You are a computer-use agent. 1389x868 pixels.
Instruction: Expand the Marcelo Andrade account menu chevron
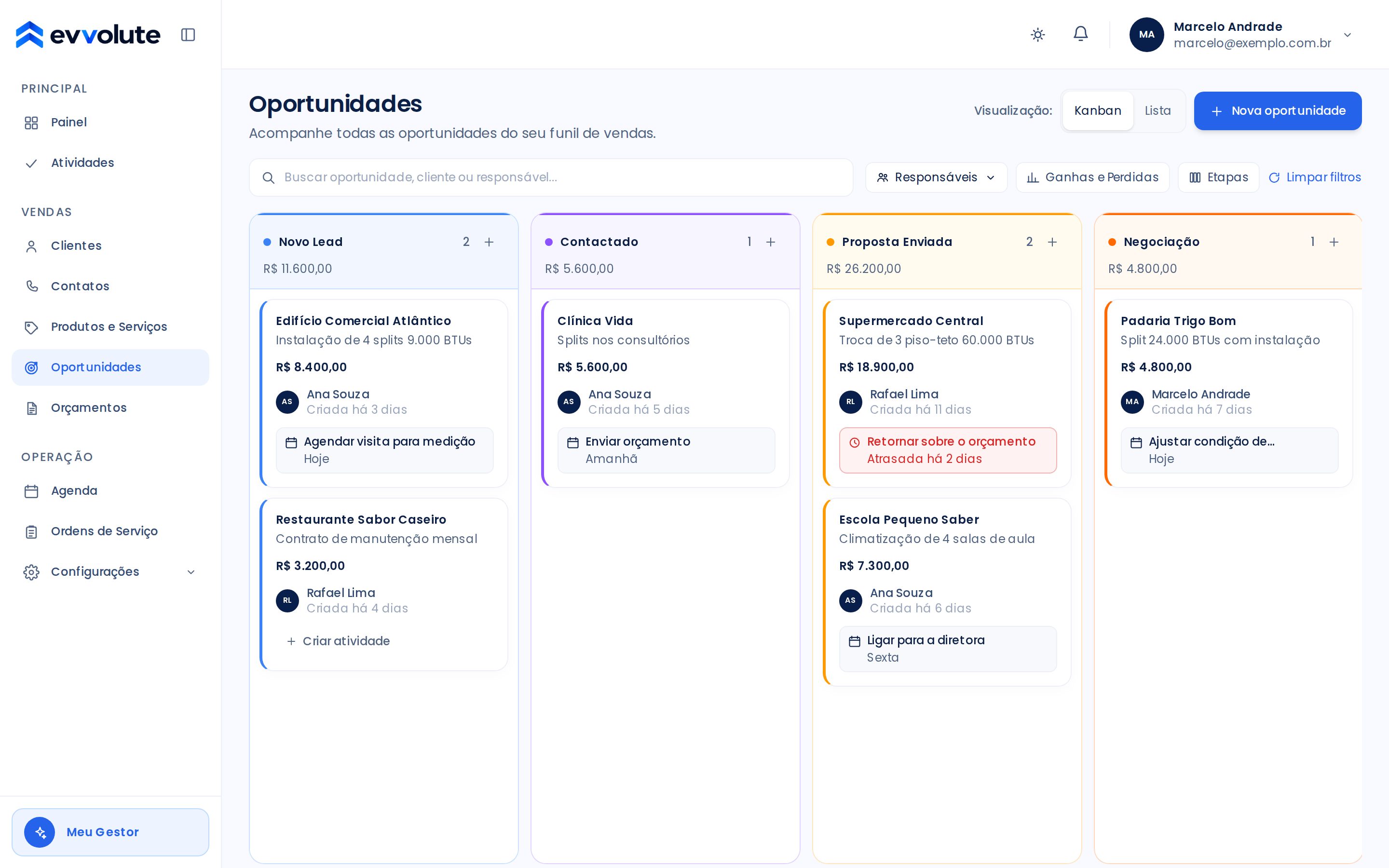coord(1347,35)
